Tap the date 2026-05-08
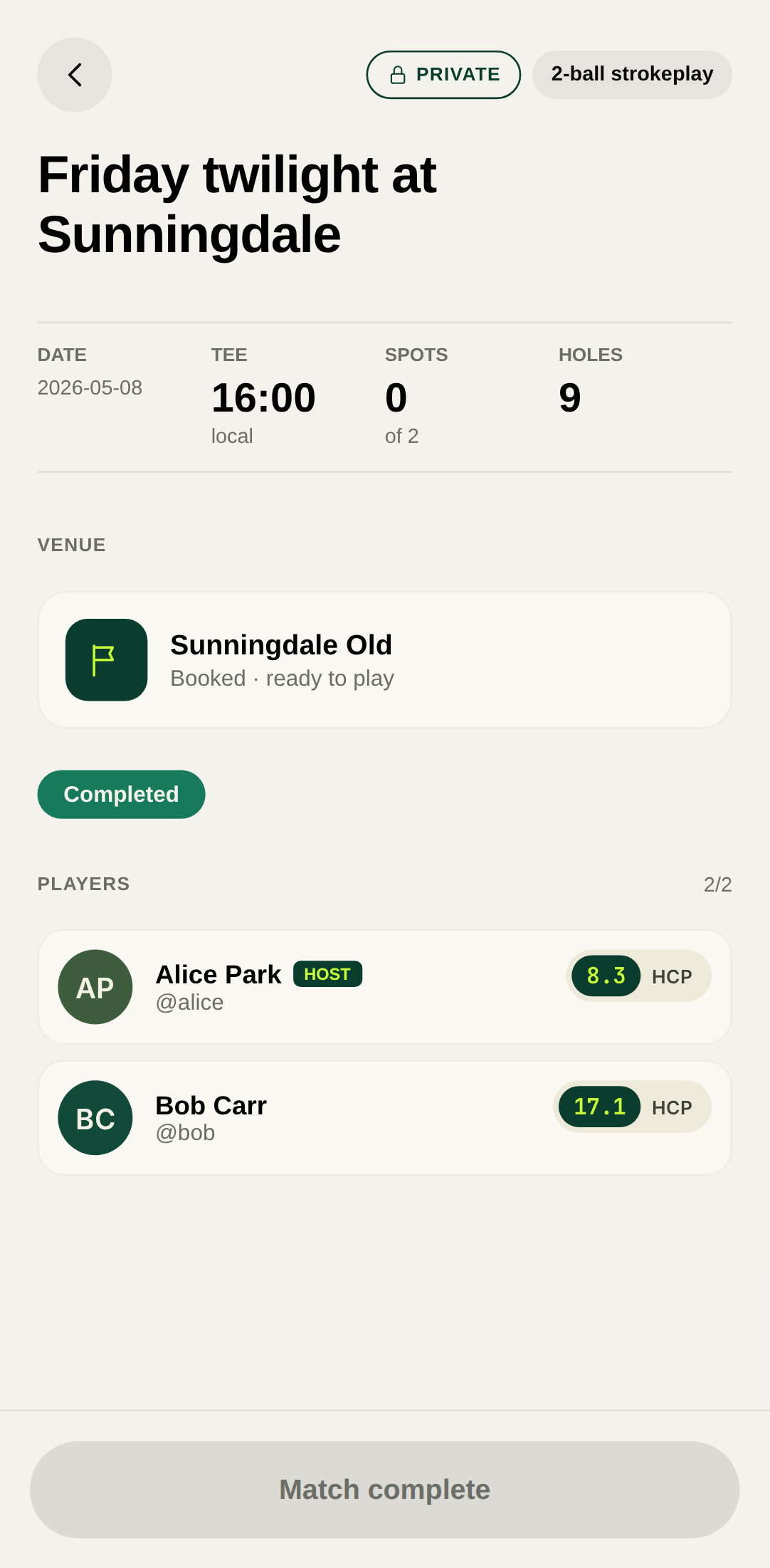 point(90,387)
